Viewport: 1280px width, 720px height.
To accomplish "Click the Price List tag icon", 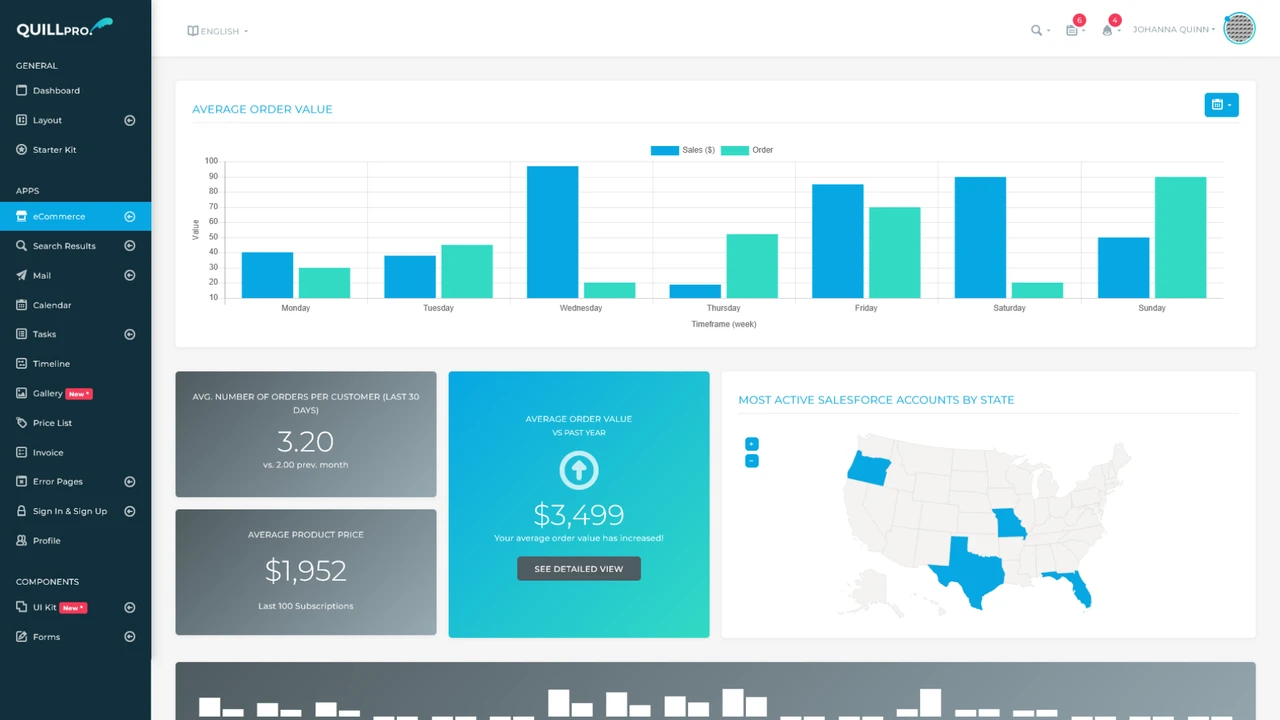I will 22,423.
